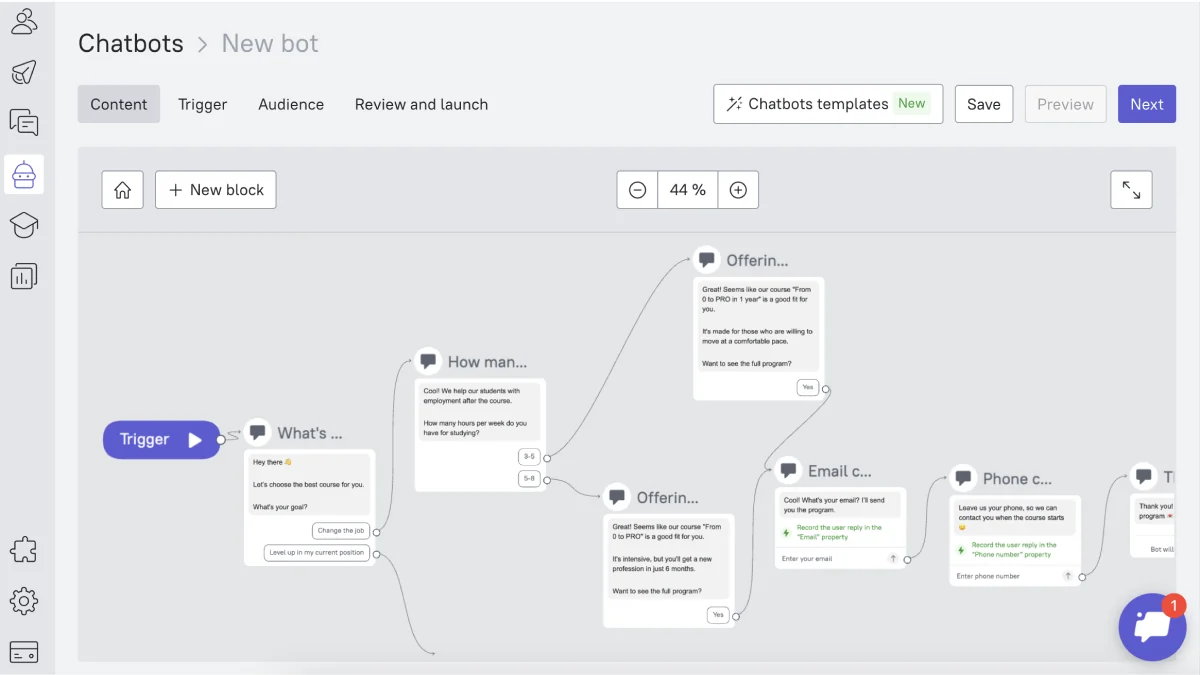Open the campaigns paper-plane icon
Screen dimensions: 1200x675
[x=24, y=72]
